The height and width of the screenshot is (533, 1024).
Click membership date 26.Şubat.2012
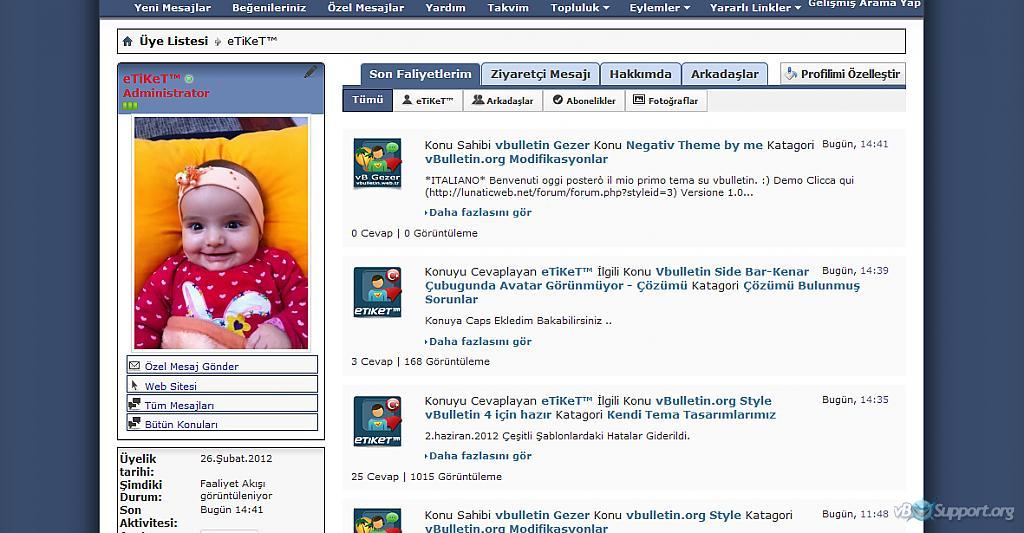pyautogui.click(x=236, y=459)
